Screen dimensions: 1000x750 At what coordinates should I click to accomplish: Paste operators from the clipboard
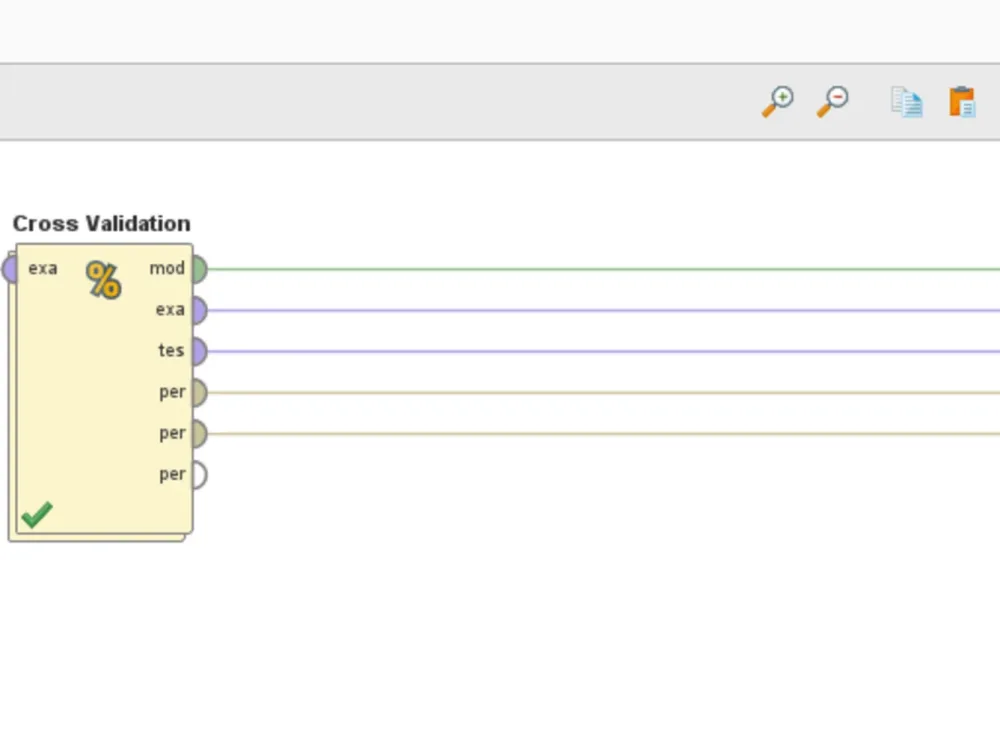point(962,102)
